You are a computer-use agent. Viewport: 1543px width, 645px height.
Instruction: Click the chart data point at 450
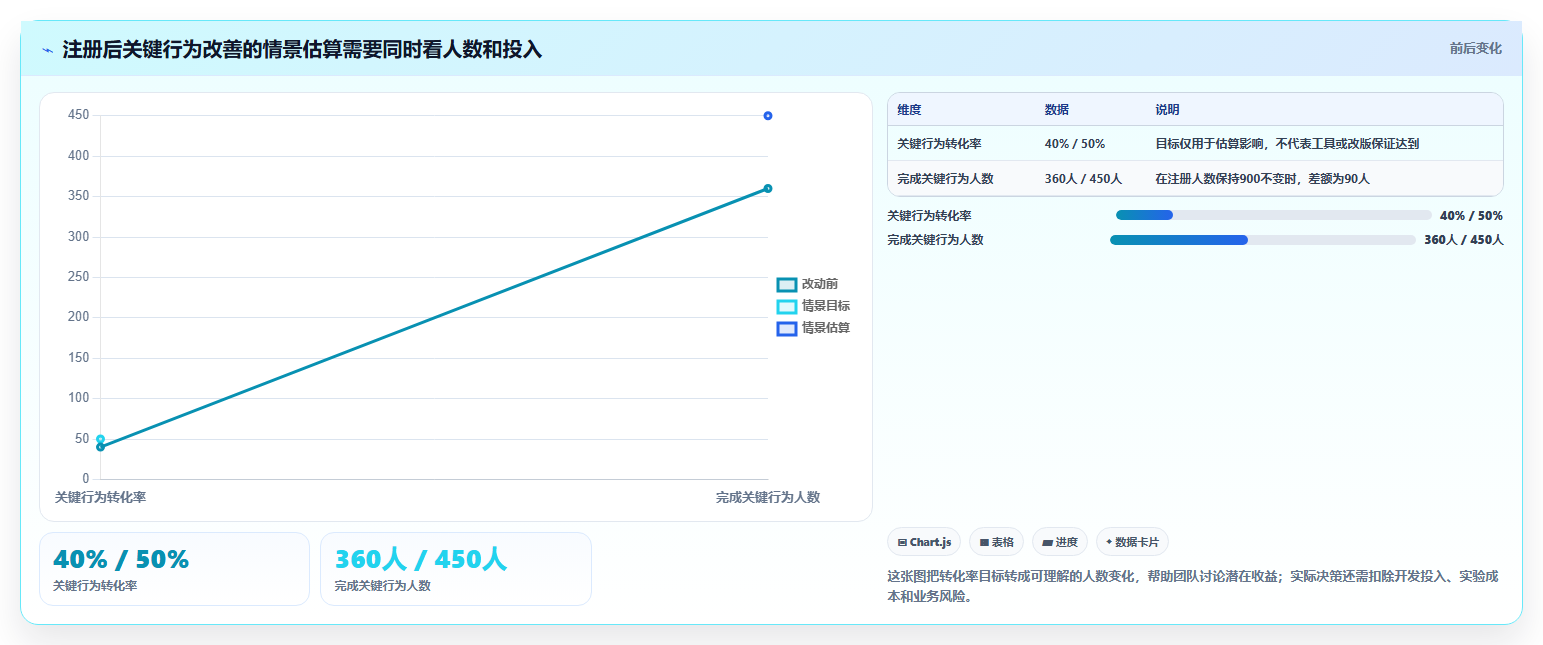(768, 116)
